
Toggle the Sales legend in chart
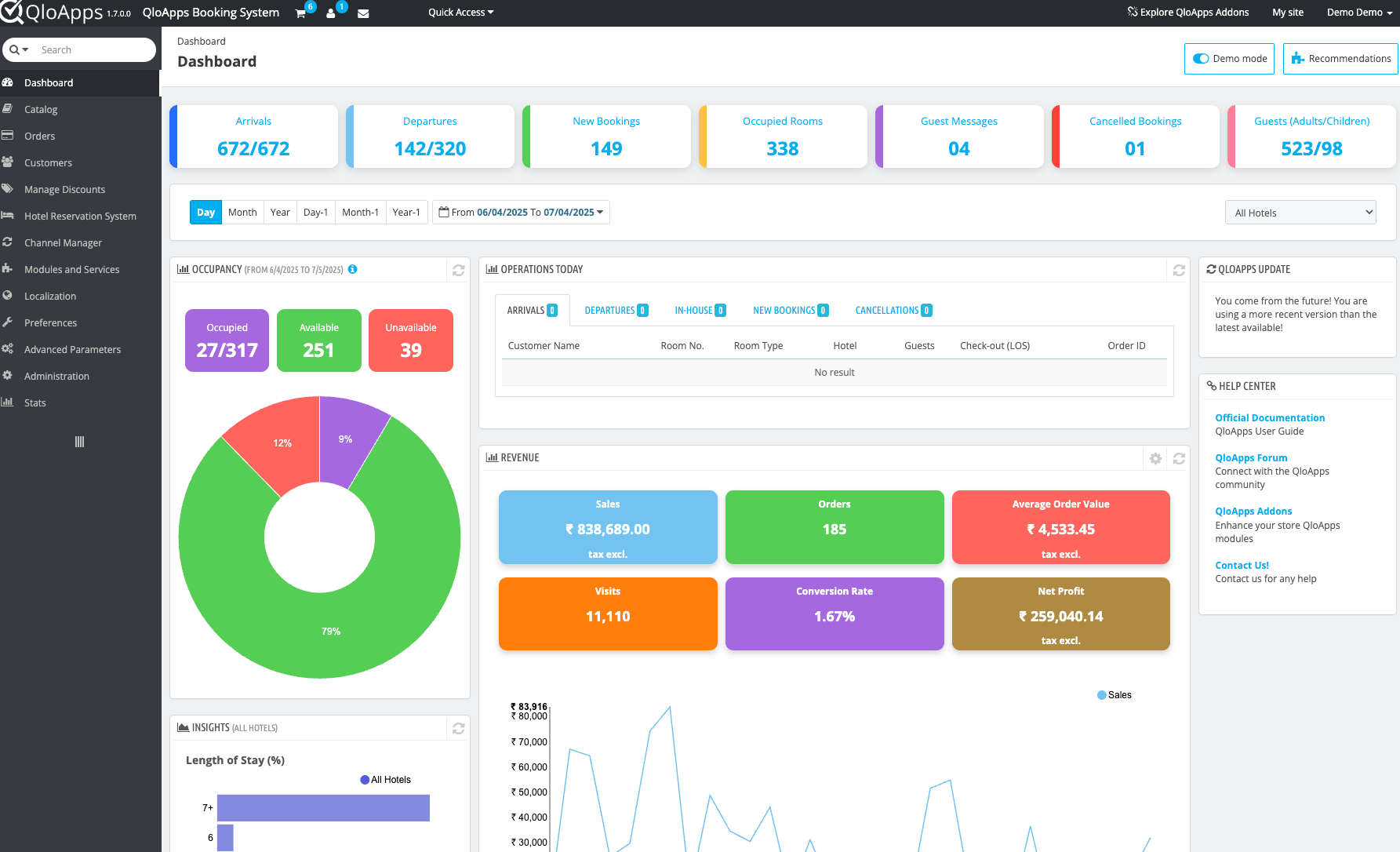pyautogui.click(x=1114, y=695)
